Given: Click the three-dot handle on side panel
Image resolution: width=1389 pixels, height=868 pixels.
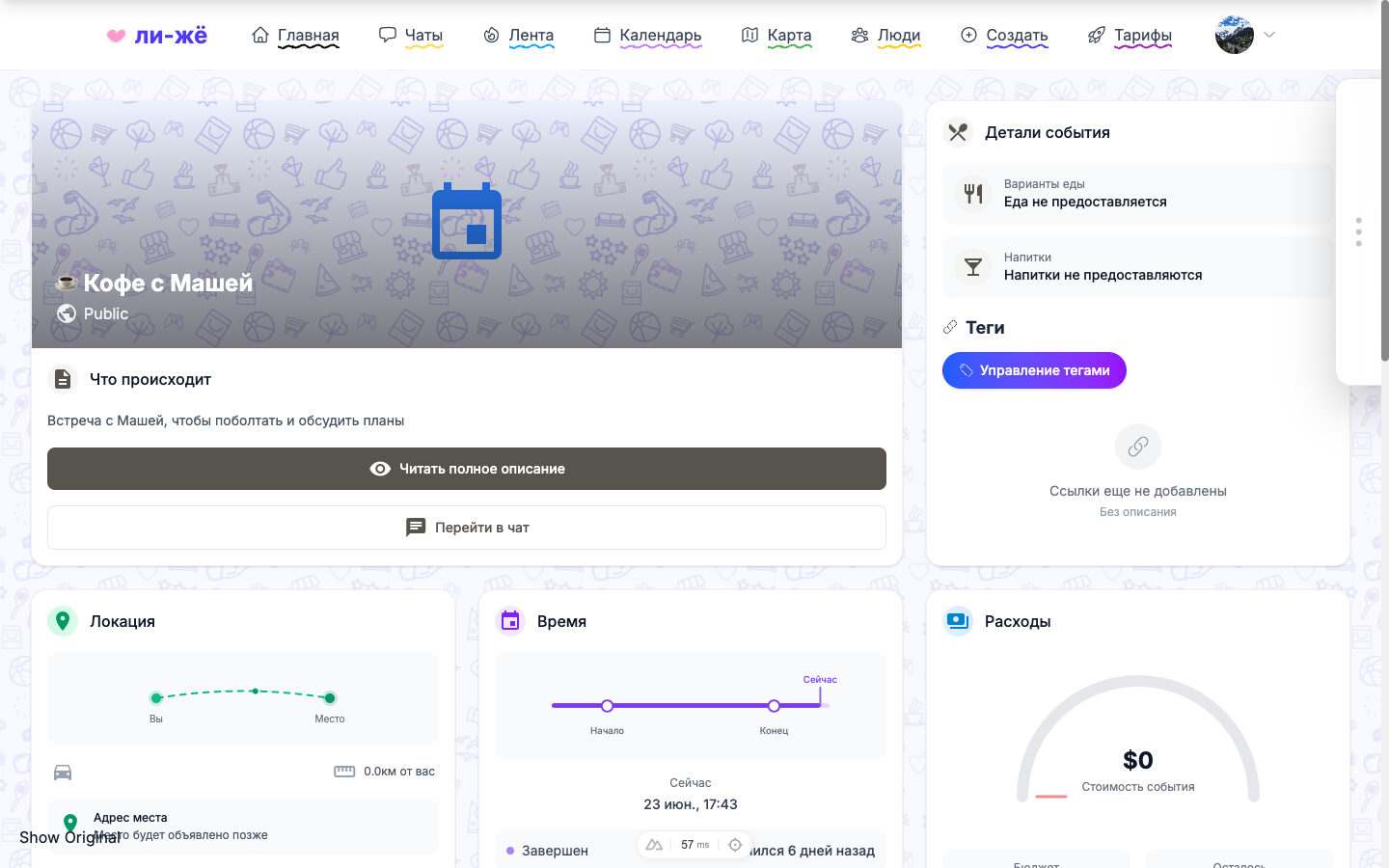Looking at the screenshot, I should point(1358,231).
